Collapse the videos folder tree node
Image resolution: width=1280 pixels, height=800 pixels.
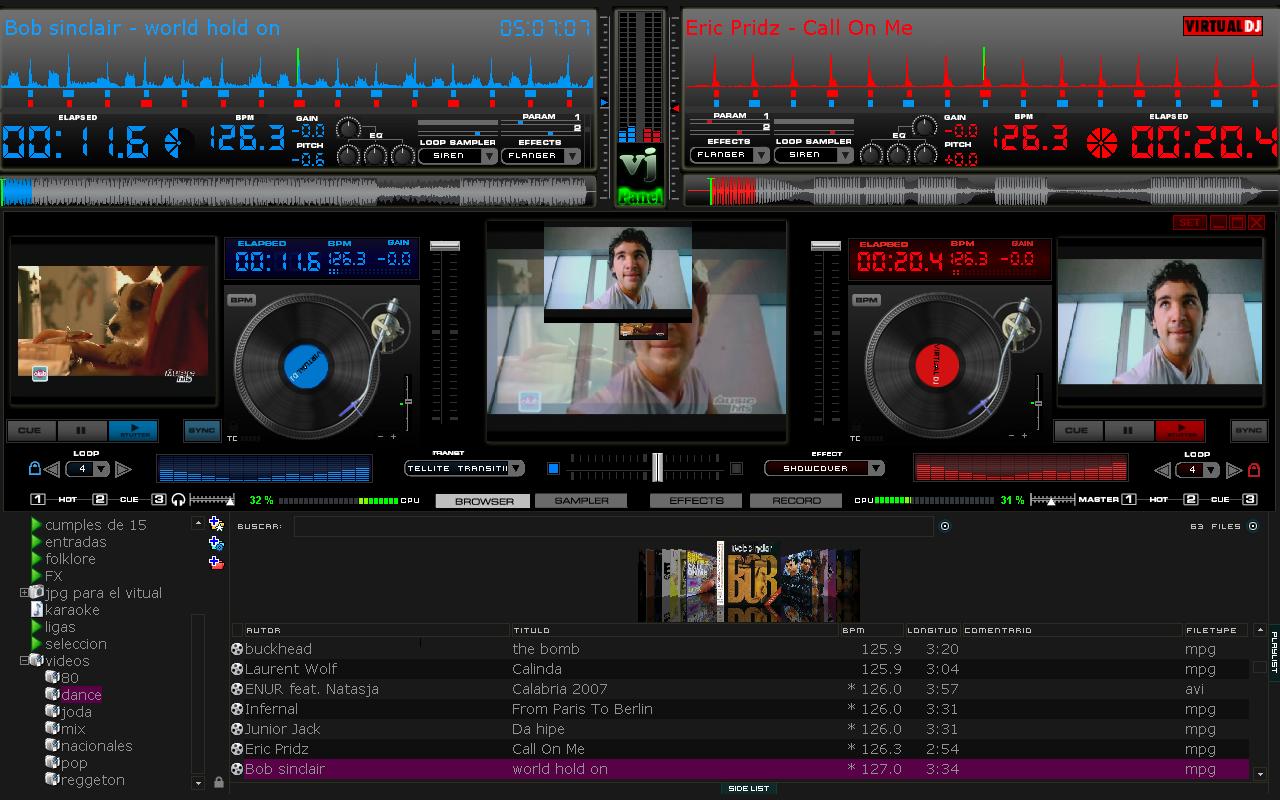click(25, 660)
